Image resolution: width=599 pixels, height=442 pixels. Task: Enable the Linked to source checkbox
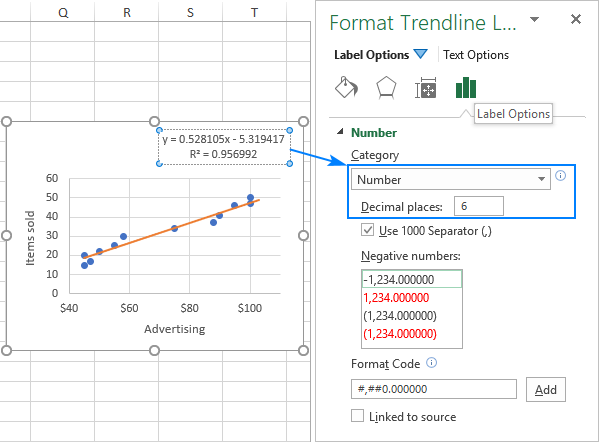click(x=358, y=416)
